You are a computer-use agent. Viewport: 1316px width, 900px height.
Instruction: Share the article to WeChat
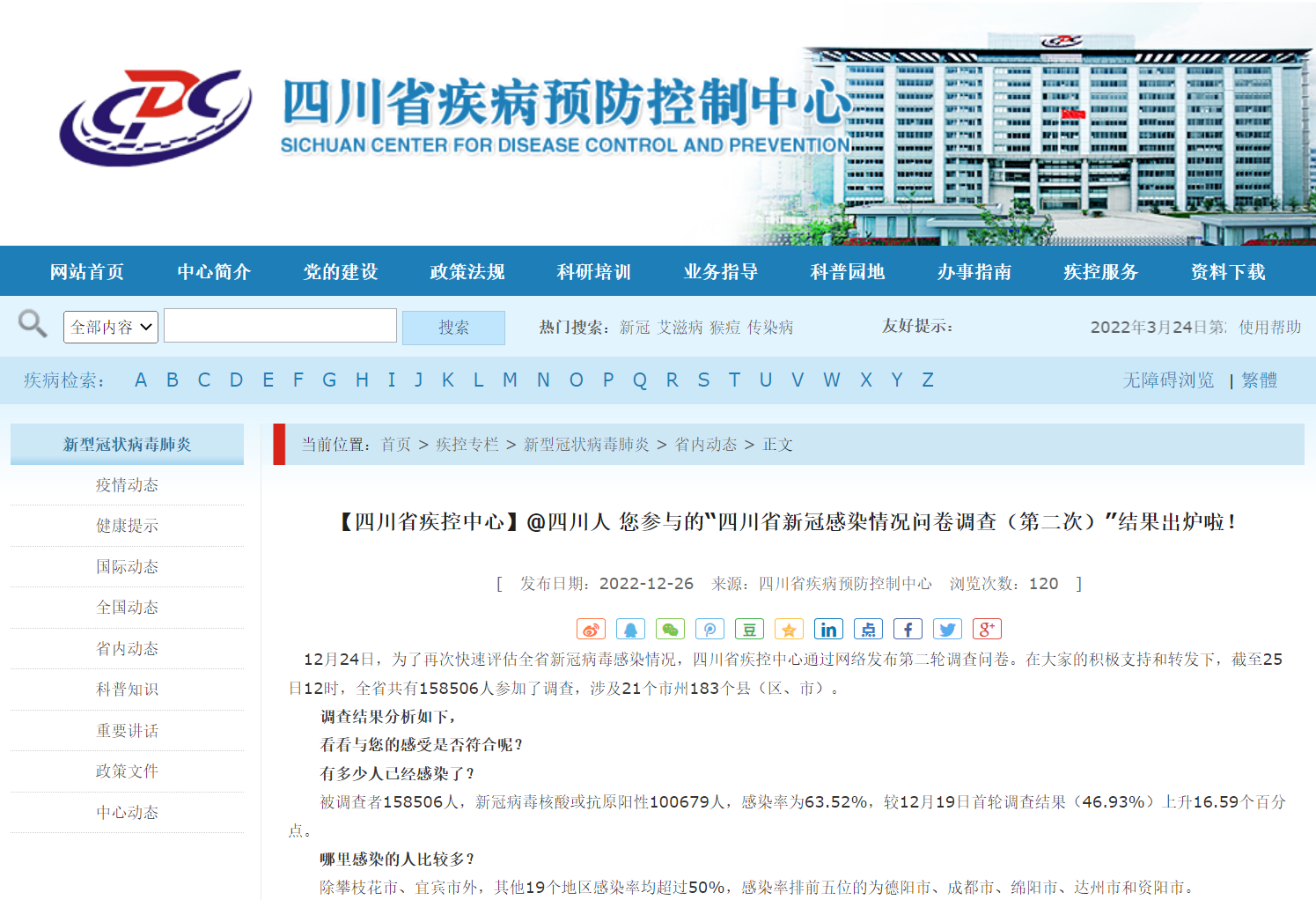670,629
